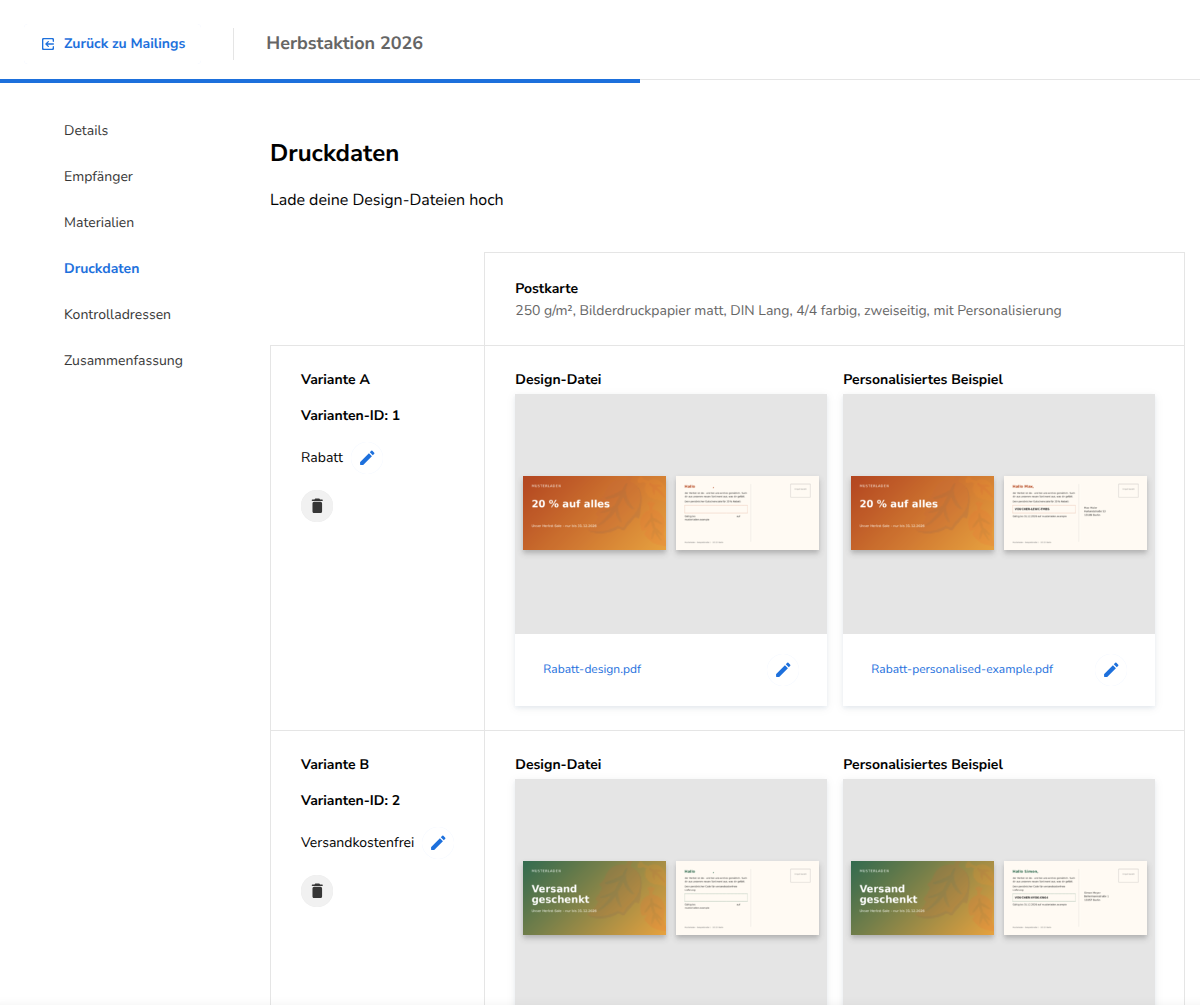
Task: Delete Variante B using the trash icon
Action: 317,891
